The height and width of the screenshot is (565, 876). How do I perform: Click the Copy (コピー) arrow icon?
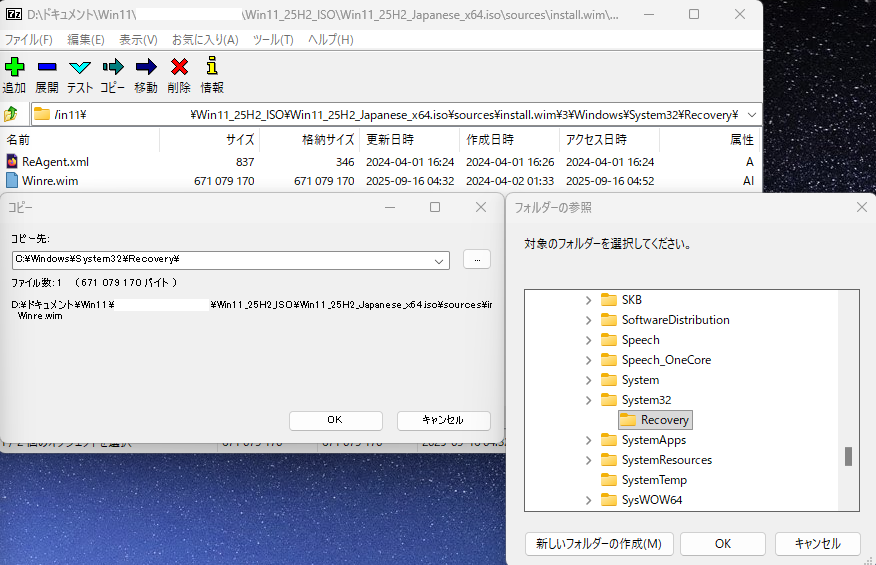pos(113,67)
